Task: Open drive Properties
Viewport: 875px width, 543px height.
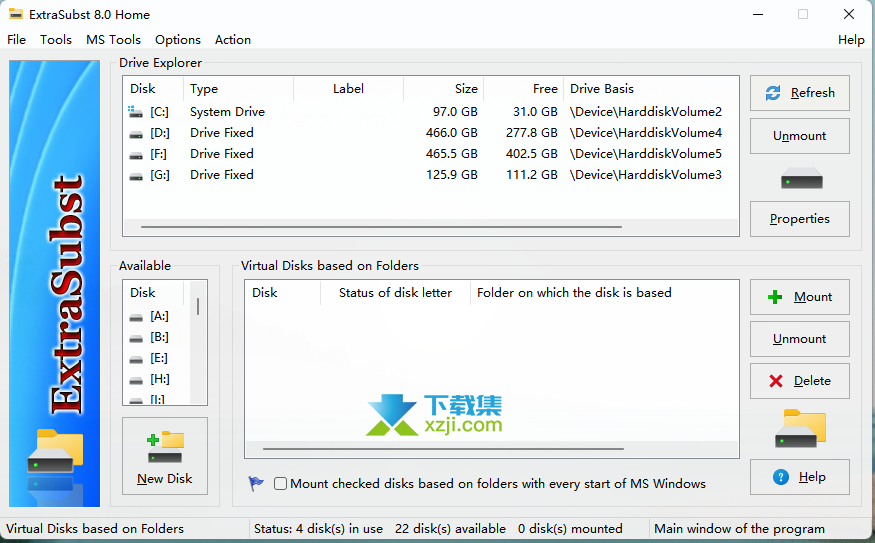Action: (800, 219)
